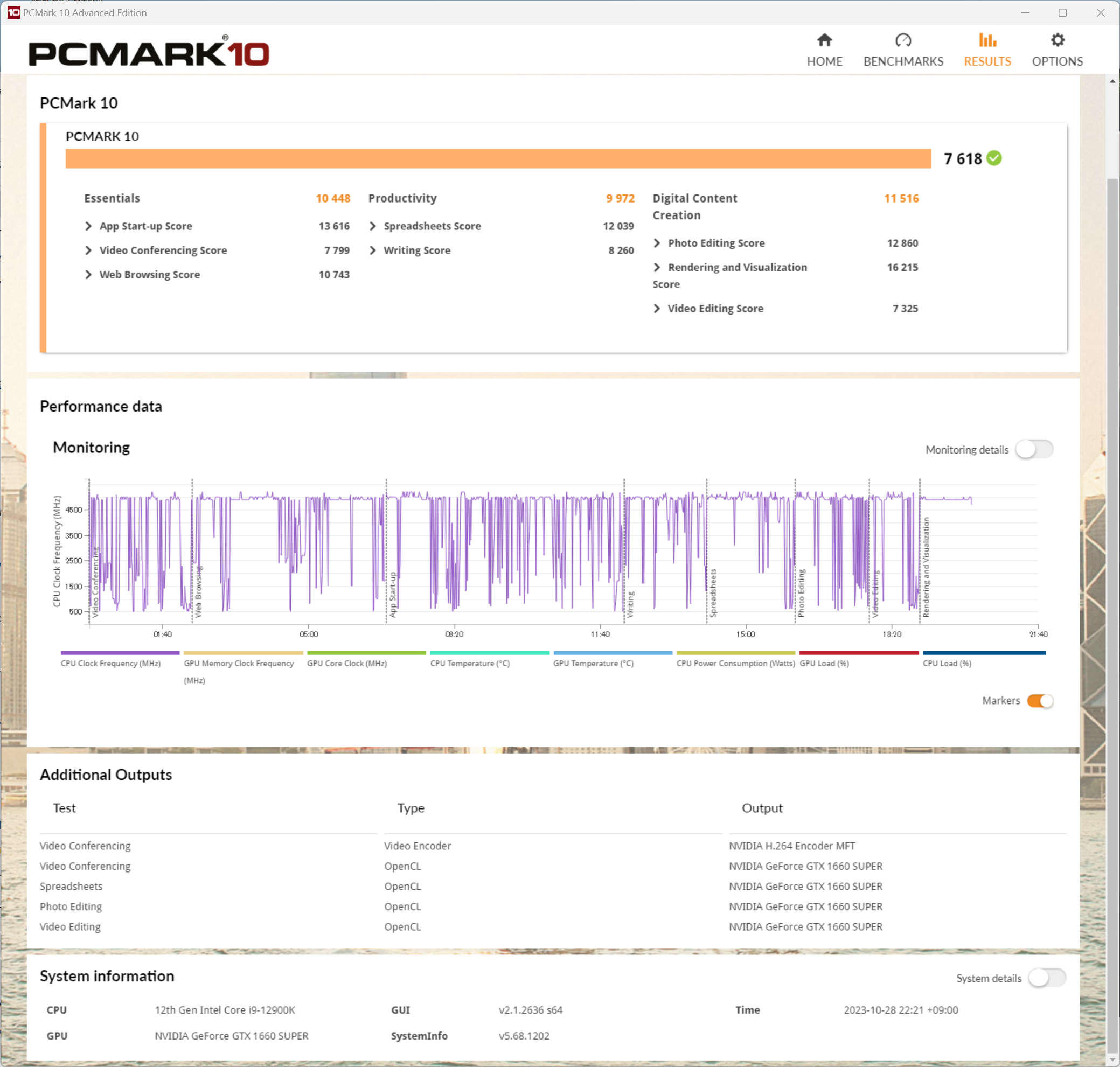Turn off the Markers toggle

pyautogui.click(x=1040, y=701)
